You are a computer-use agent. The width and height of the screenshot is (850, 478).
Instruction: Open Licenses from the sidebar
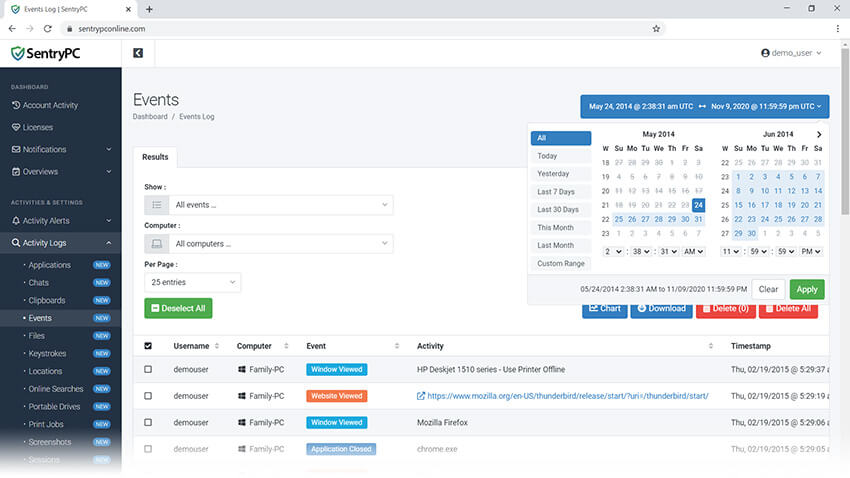click(38, 127)
